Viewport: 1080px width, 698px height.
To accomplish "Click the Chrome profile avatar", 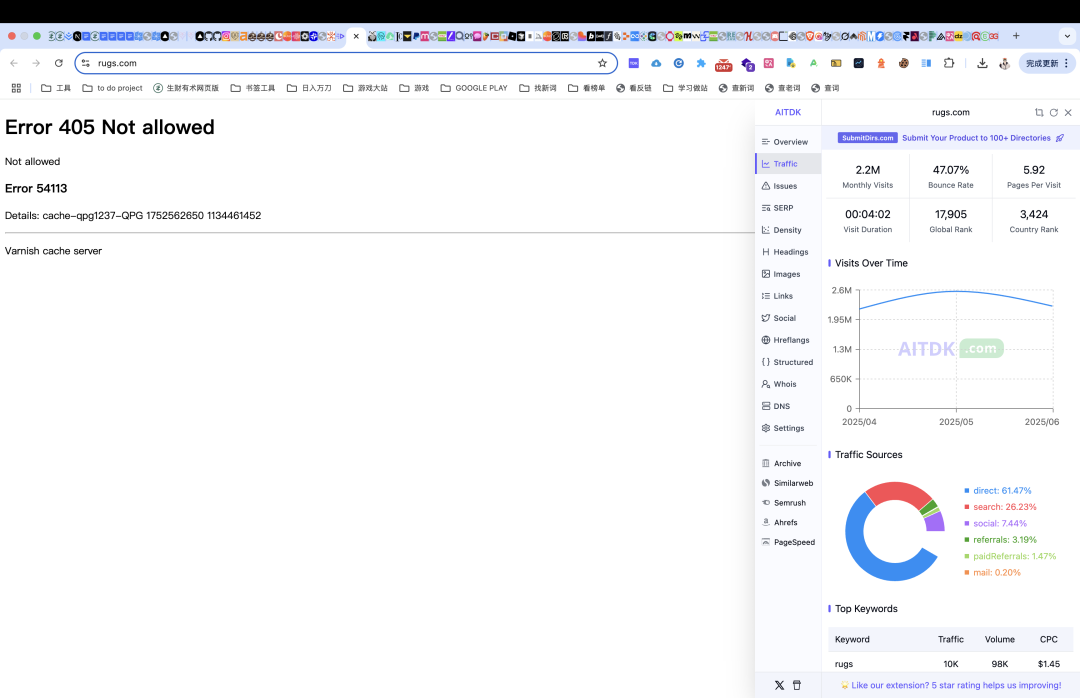I will point(1004,63).
